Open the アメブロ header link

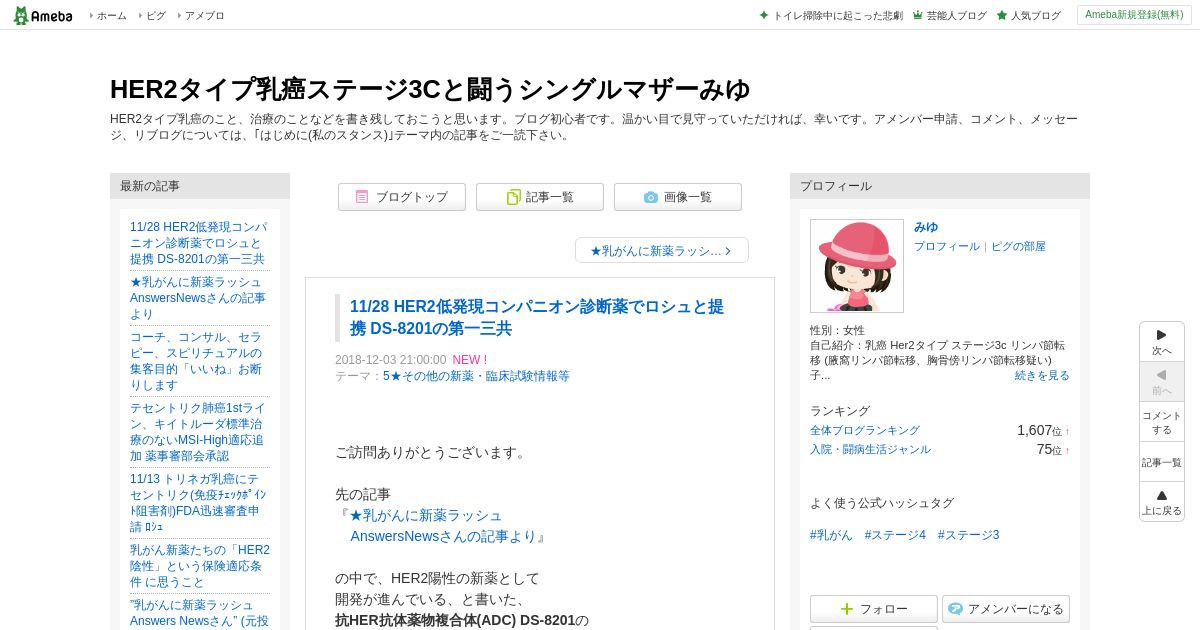pyautogui.click(x=205, y=16)
